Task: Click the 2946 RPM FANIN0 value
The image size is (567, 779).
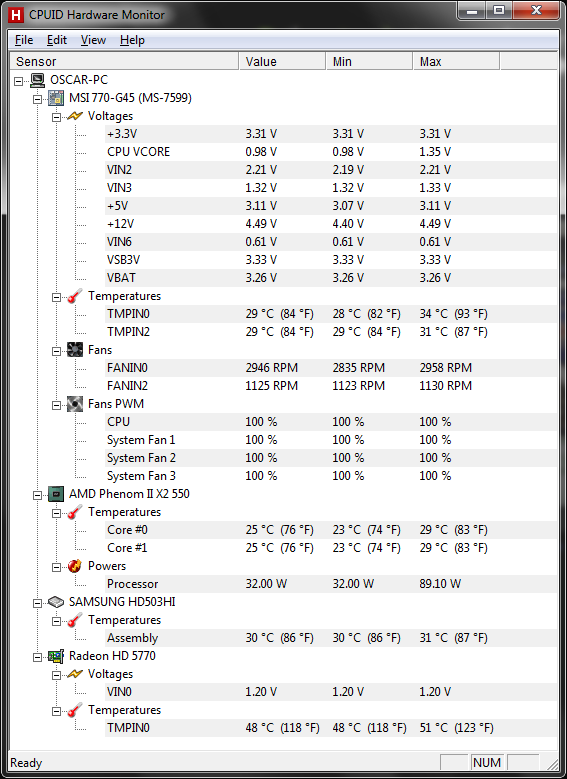Action: tap(272, 368)
